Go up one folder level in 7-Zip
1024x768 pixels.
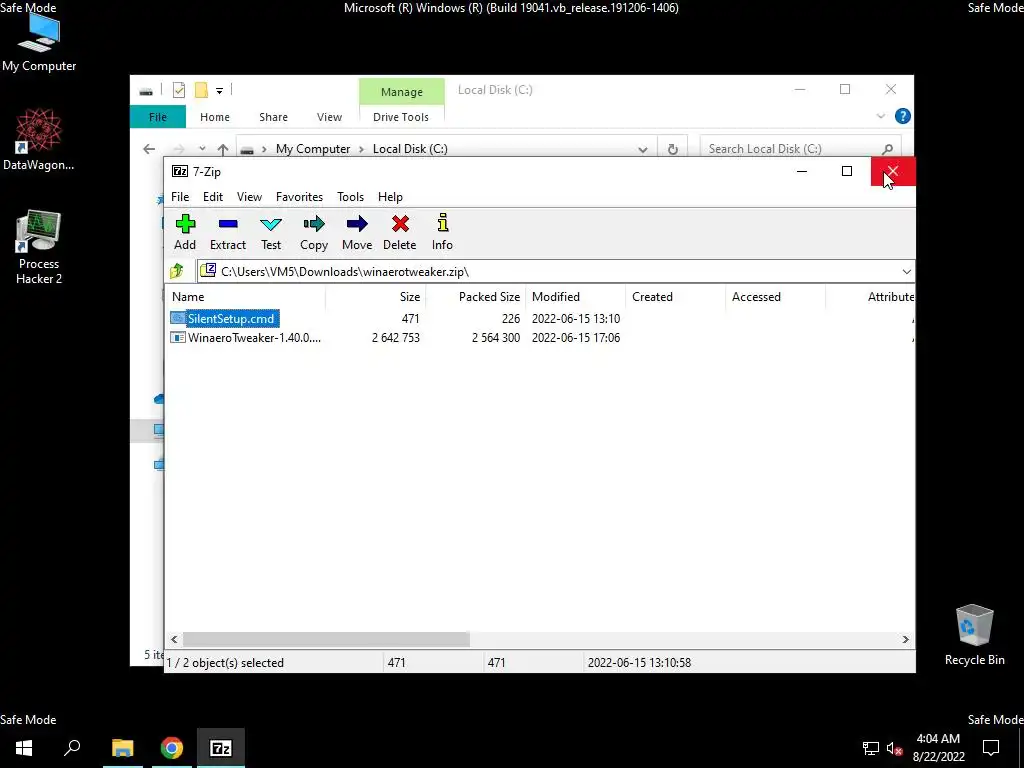(x=177, y=271)
